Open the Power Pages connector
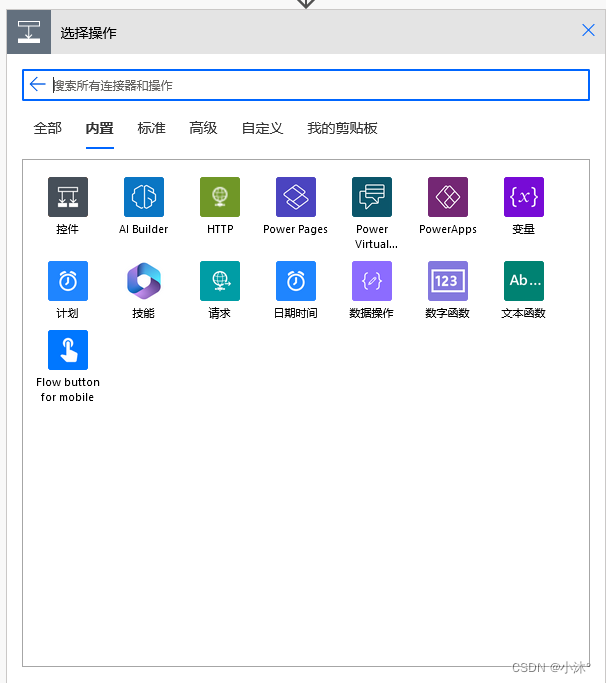This screenshot has width=606, height=683. pyautogui.click(x=296, y=197)
